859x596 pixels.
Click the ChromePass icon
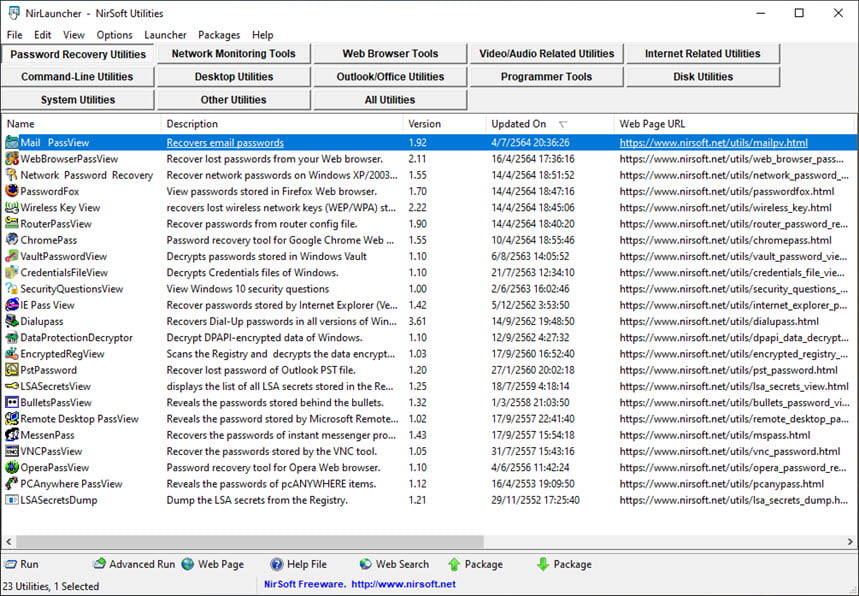(12, 240)
